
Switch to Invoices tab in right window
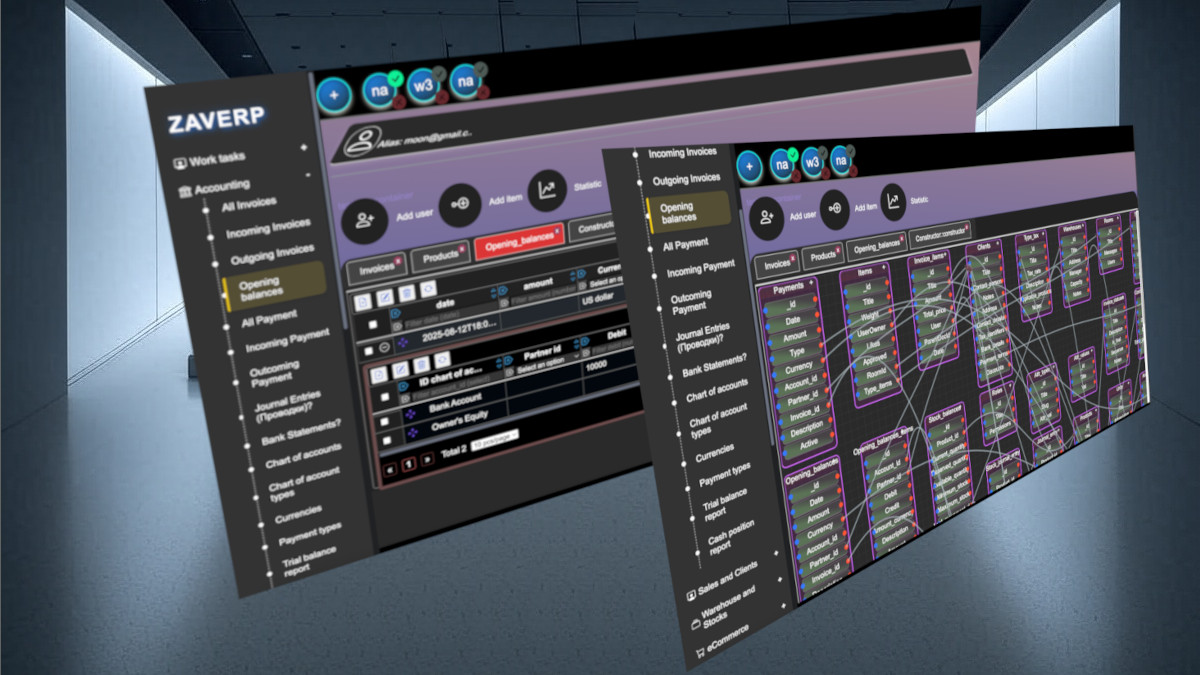[x=777, y=264]
